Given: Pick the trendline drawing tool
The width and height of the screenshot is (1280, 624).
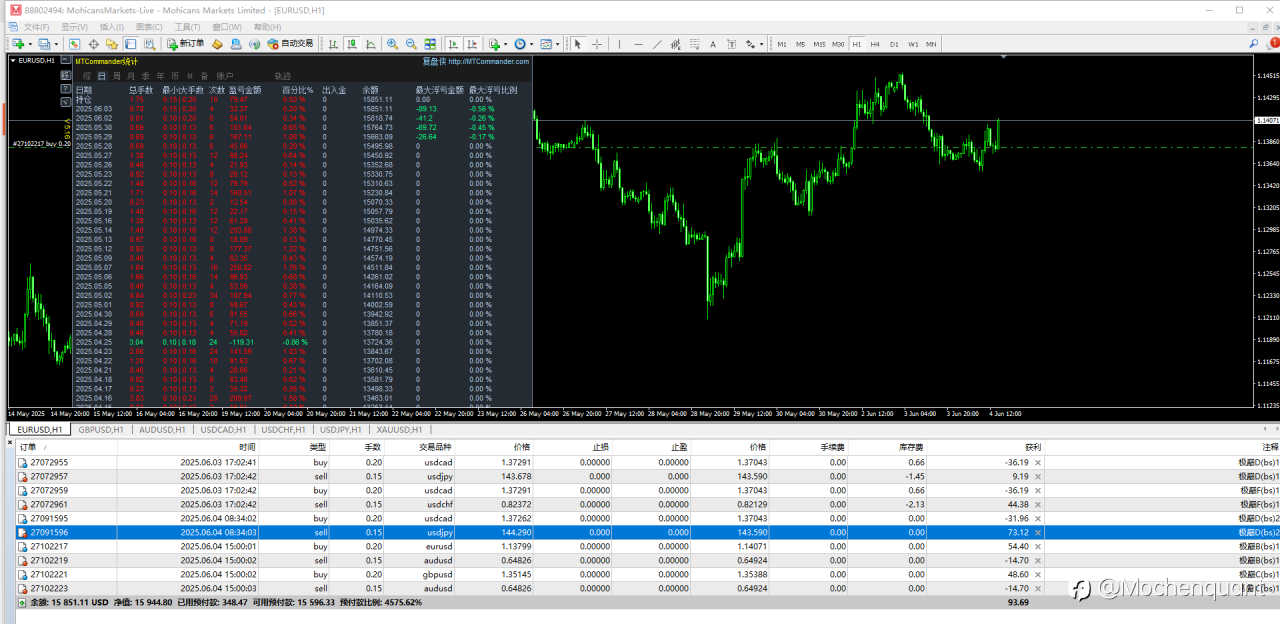Looking at the screenshot, I should (x=658, y=44).
